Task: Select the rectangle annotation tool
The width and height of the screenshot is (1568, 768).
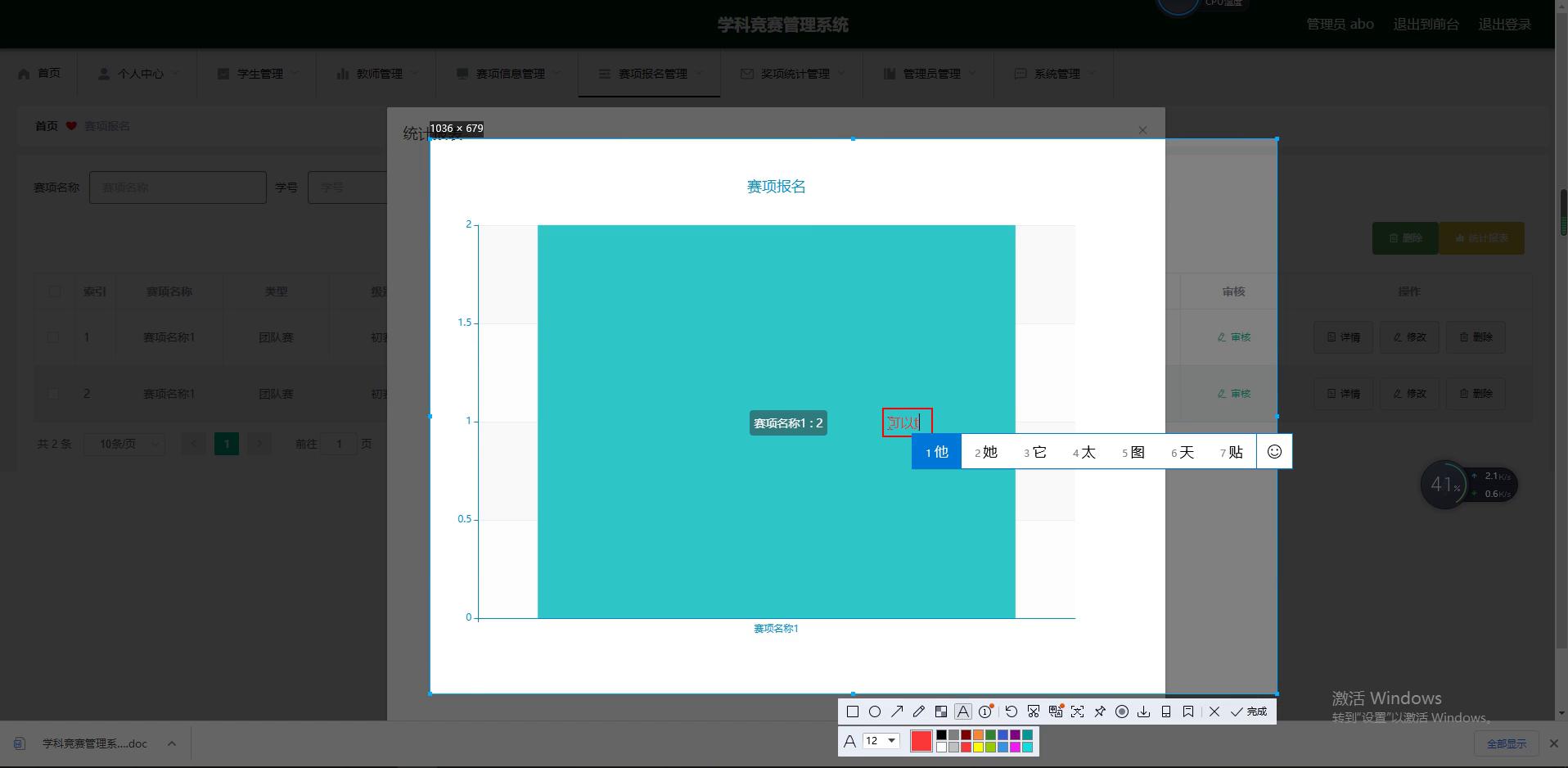Action: (852, 712)
